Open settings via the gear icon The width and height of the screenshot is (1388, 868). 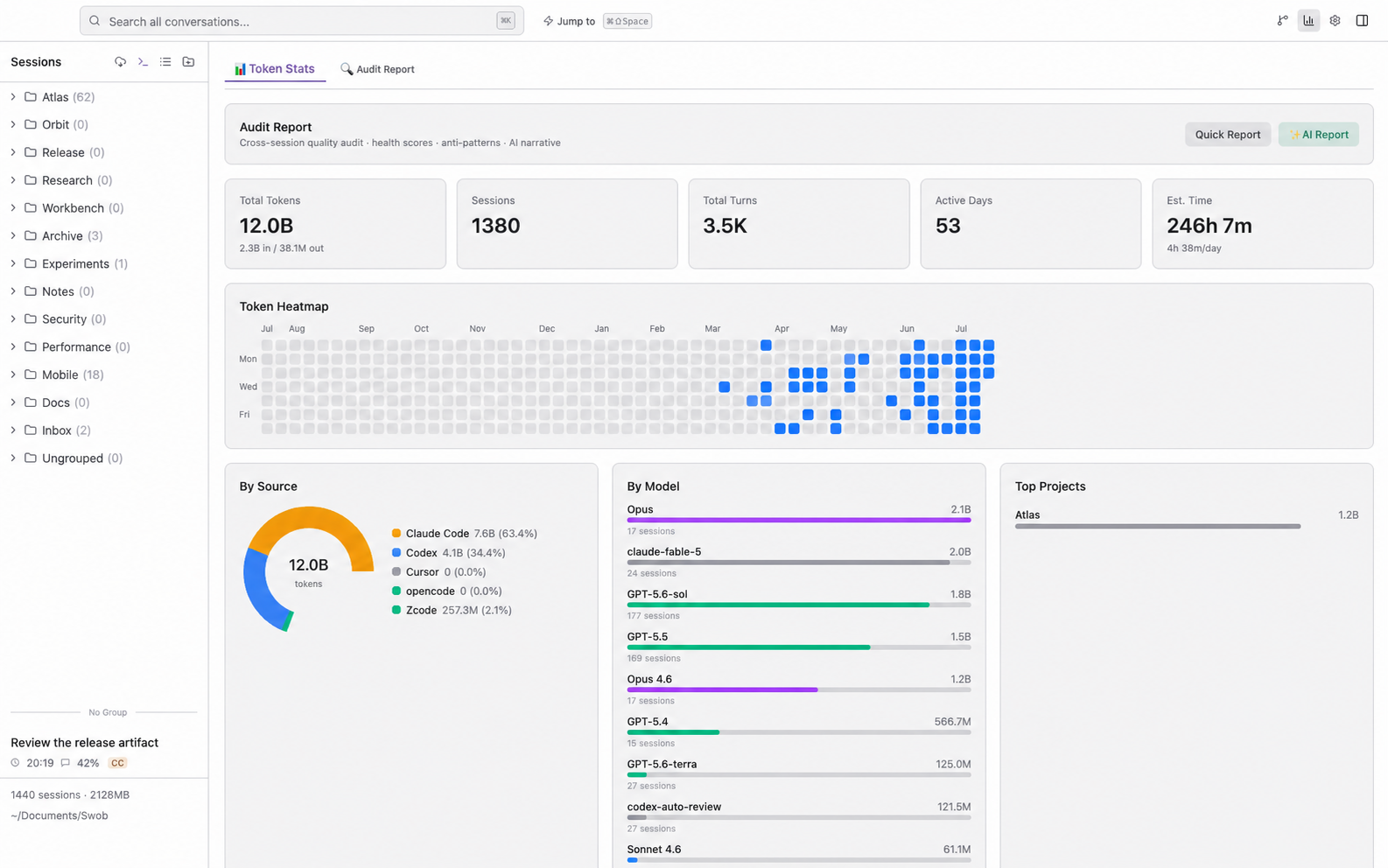coord(1335,21)
